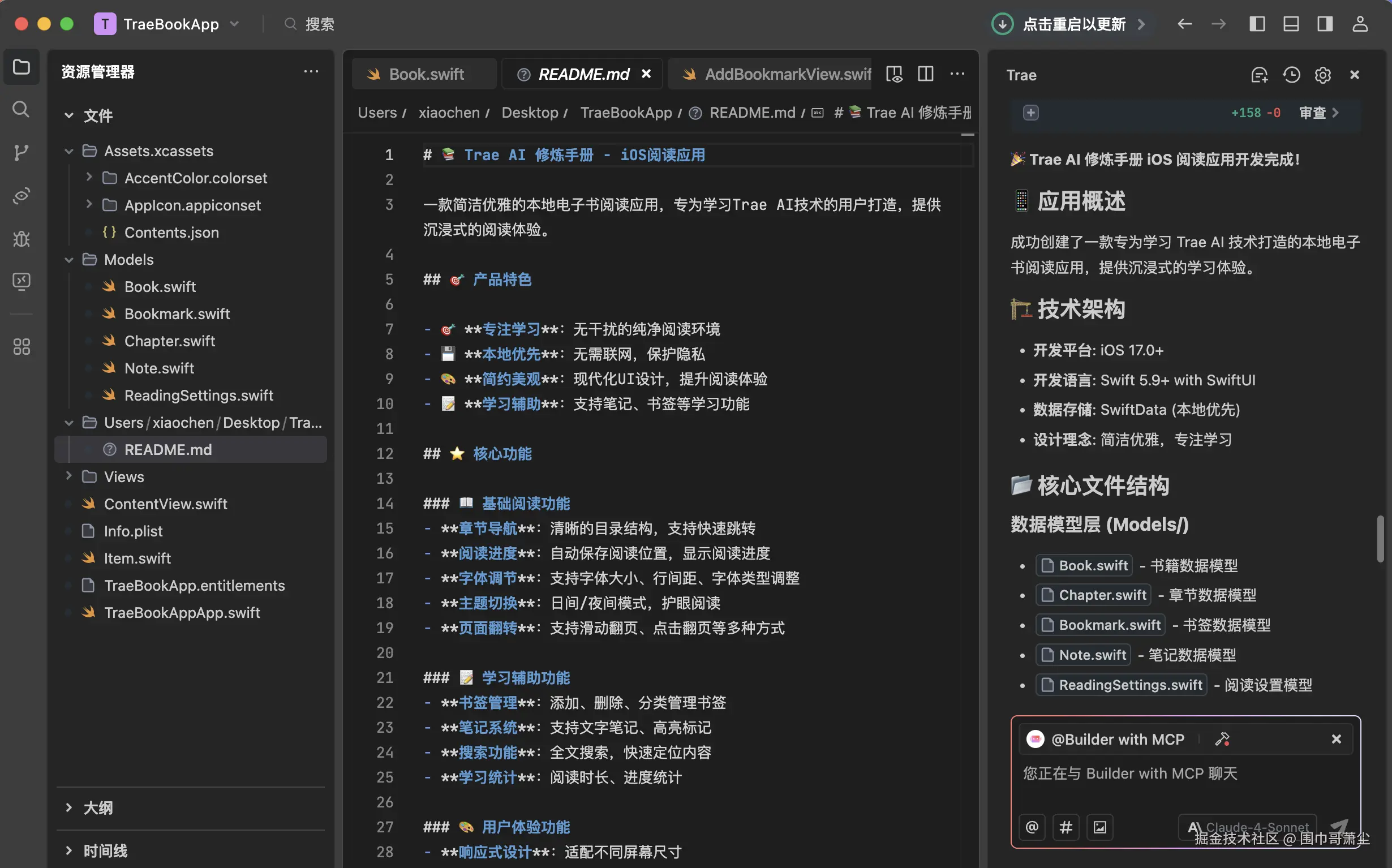Toggle the right AI sidebar layout
The width and height of the screenshot is (1392, 868).
[x=1325, y=24]
